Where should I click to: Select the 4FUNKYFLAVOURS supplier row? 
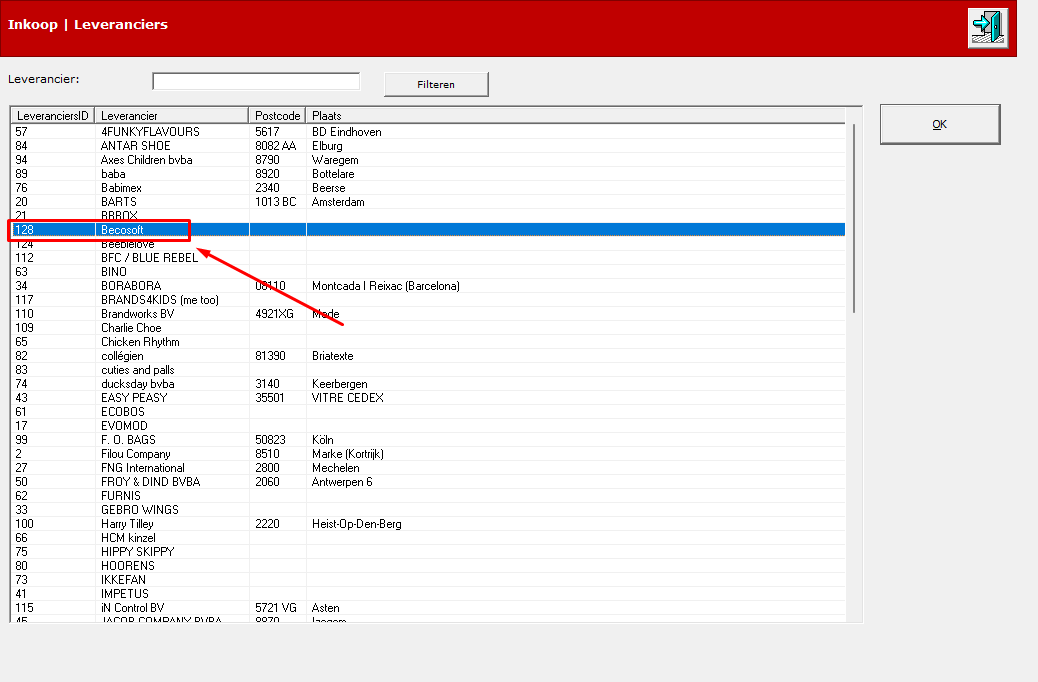428,132
